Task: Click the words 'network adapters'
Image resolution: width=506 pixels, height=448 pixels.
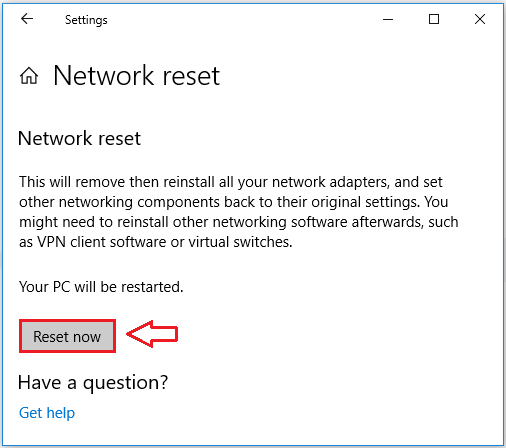Action: [x=331, y=182]
